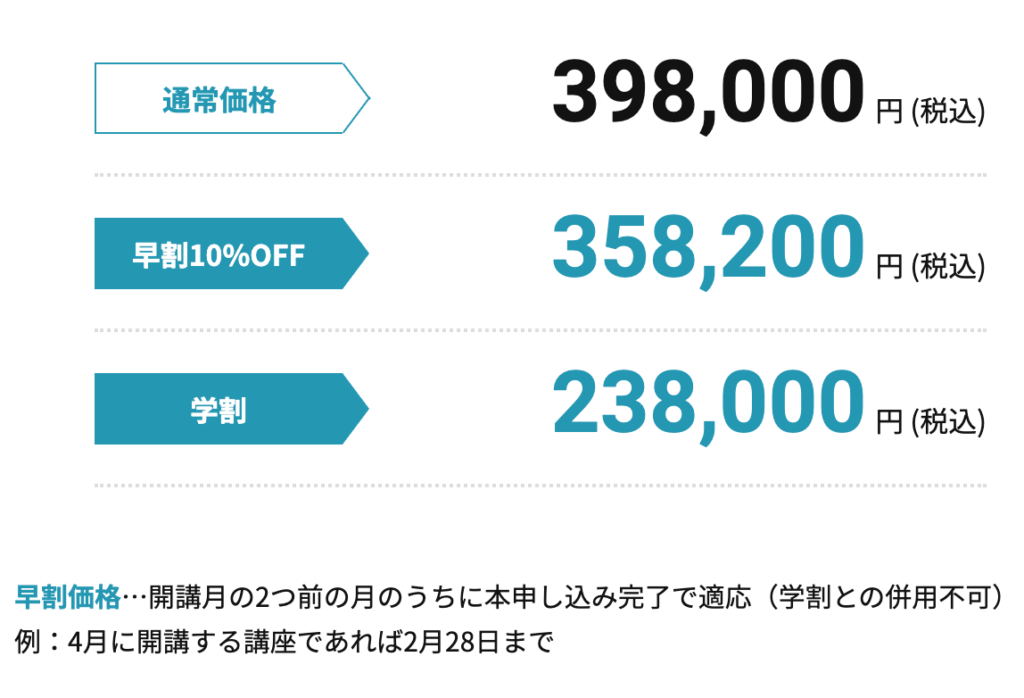The width and height of the screenshot is (1024, 698).
Task: Click 円(税込) beside the 398,000 price
Action: [931, 111]
